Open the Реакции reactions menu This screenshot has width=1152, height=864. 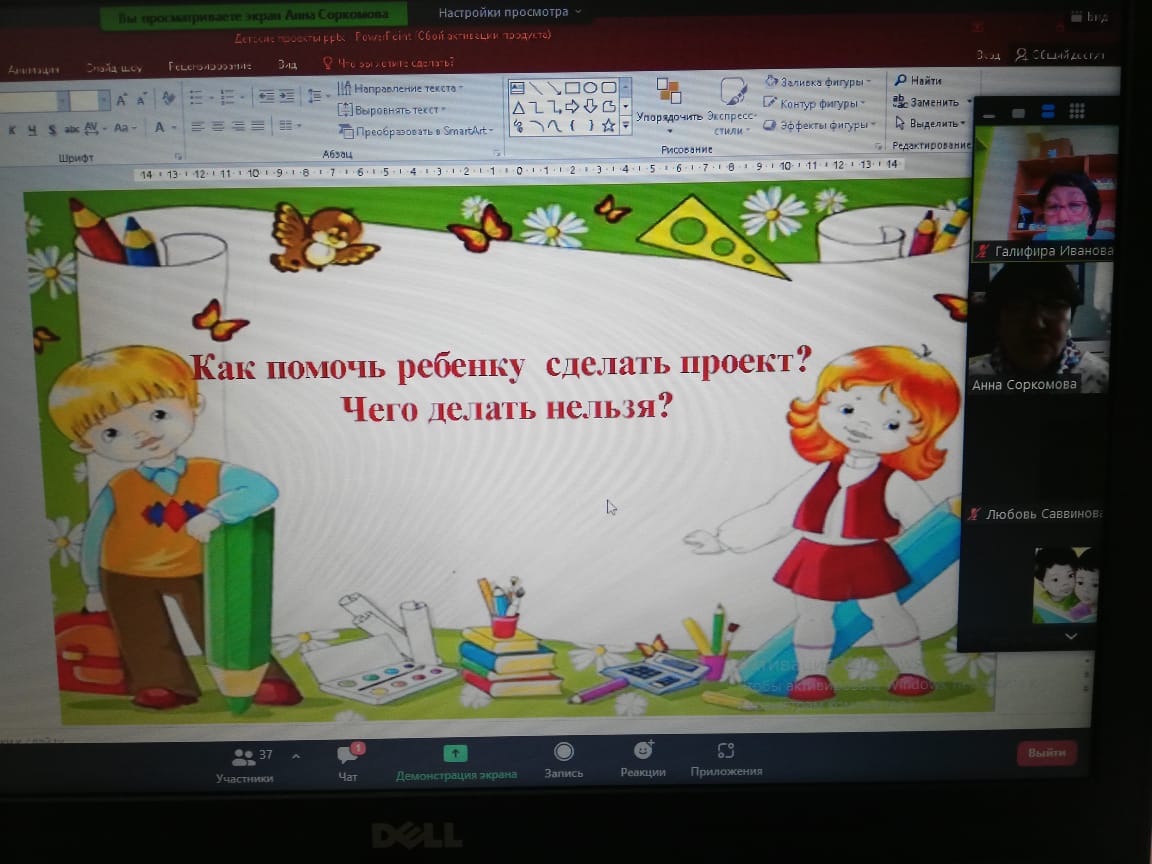(642, 760)
